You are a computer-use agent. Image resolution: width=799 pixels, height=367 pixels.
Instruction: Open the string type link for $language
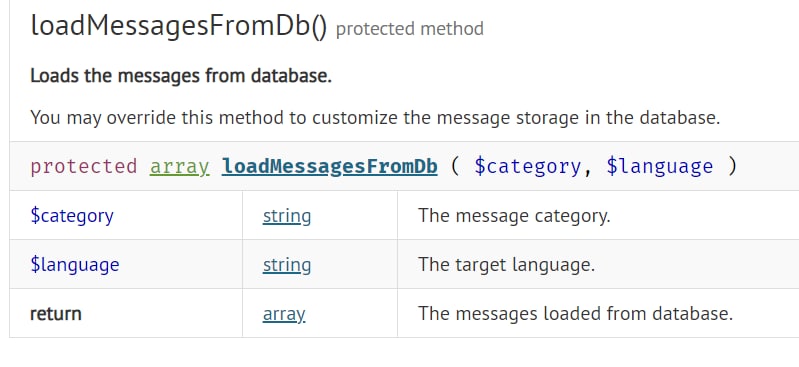pos(287,265)
